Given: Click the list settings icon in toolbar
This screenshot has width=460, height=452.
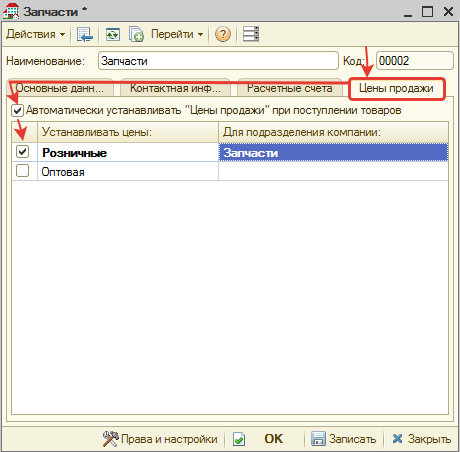Looking at the screenshot, I should coord(251,34).
